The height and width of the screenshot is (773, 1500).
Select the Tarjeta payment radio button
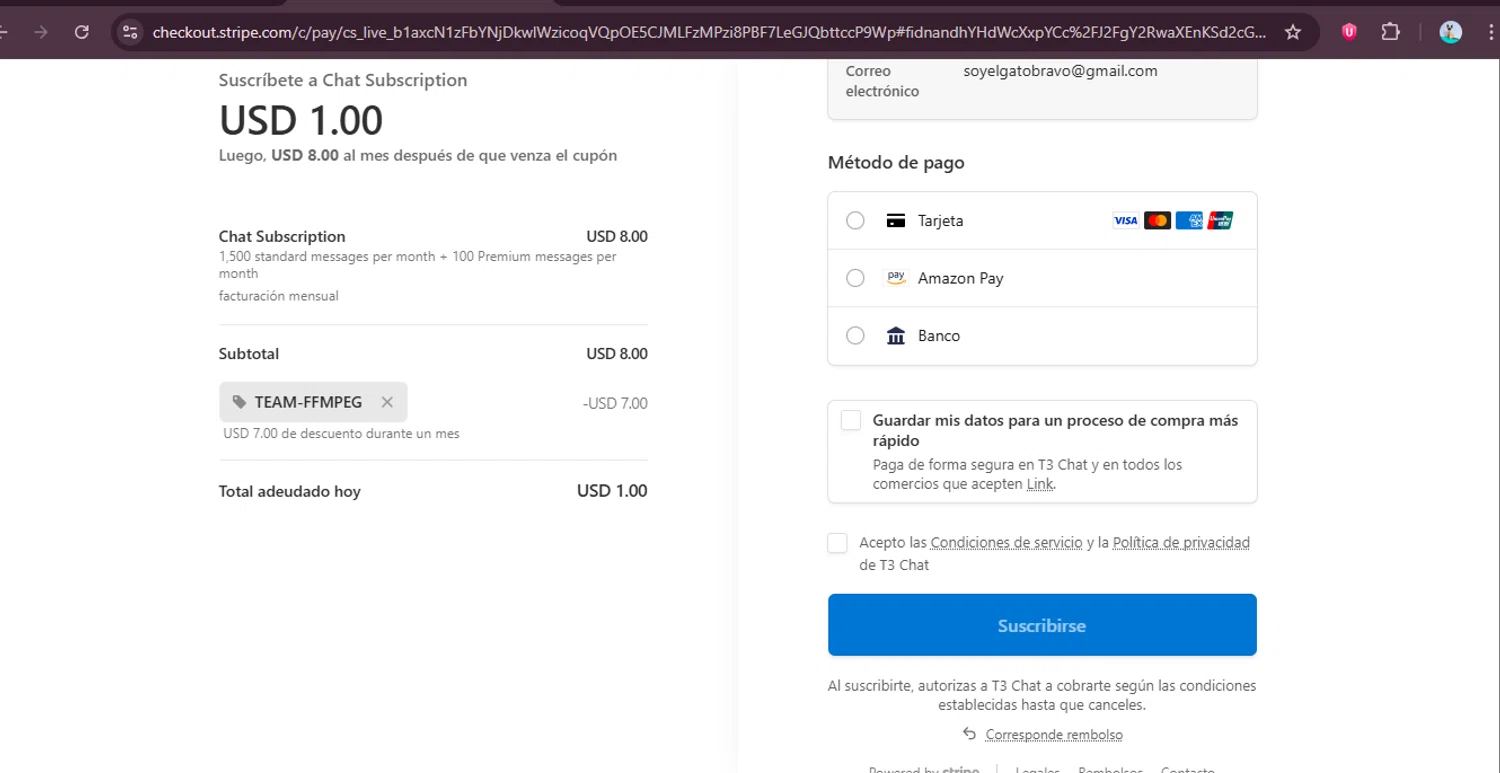(x=855, y=221)
